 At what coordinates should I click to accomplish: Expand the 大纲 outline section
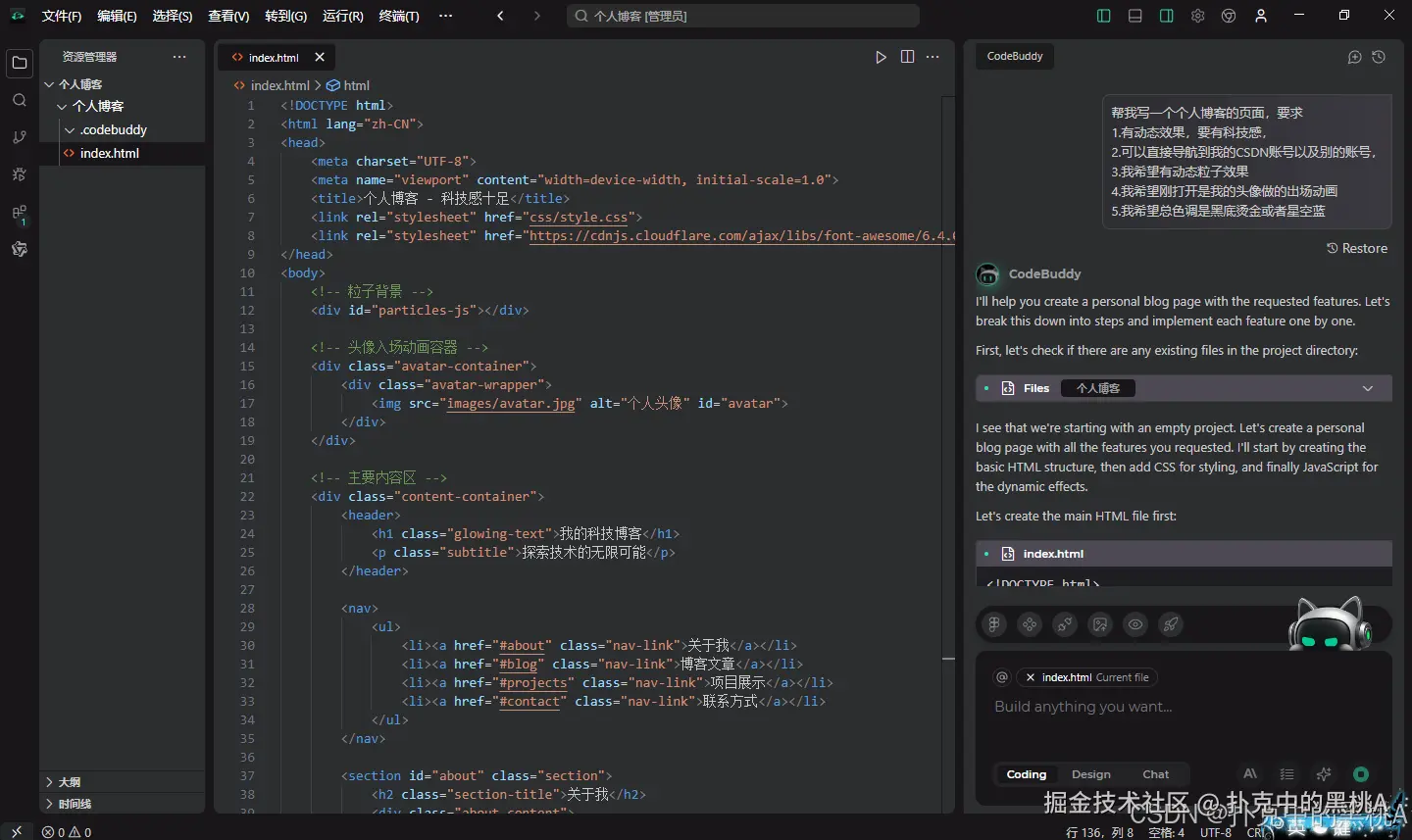(69, 782)
